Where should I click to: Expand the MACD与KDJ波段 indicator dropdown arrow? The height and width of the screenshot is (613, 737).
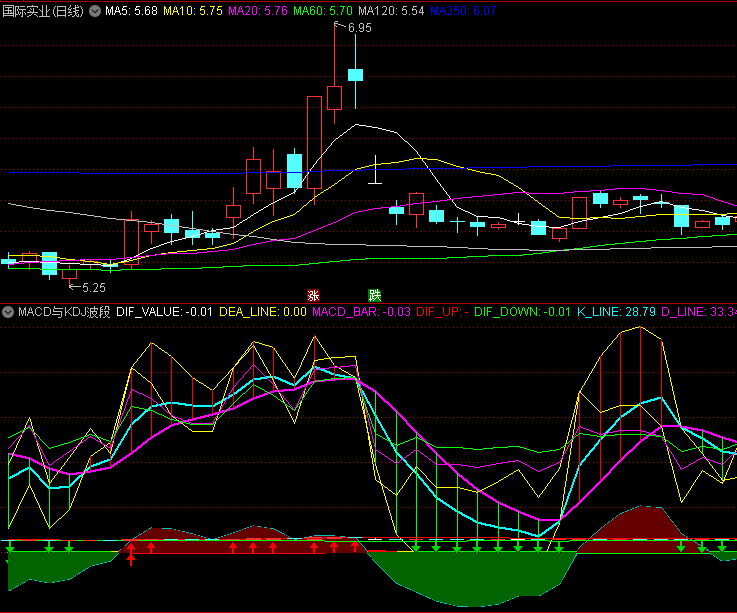coord(9,312)
